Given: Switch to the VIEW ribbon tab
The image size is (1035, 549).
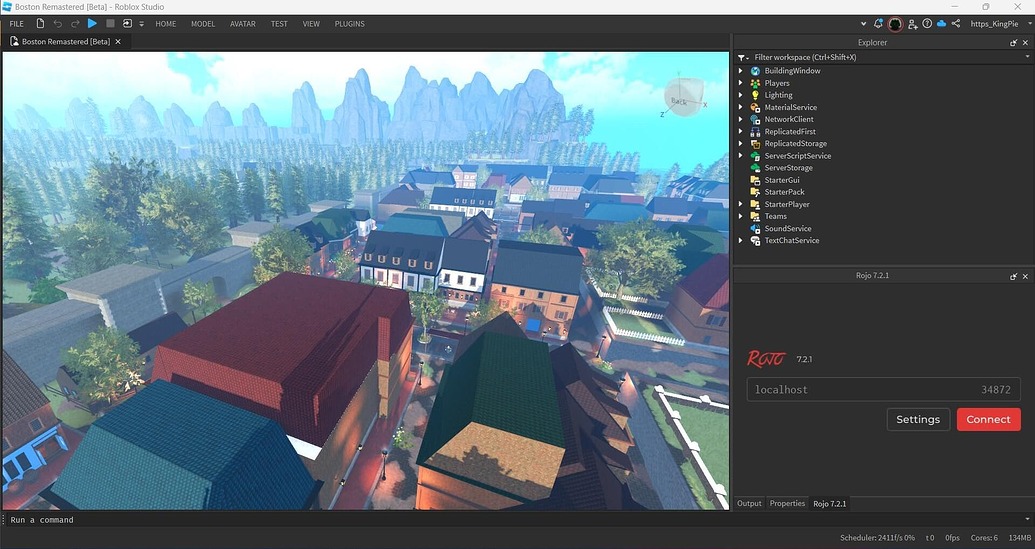Looking at the screenshot, I should pos(311,24).
